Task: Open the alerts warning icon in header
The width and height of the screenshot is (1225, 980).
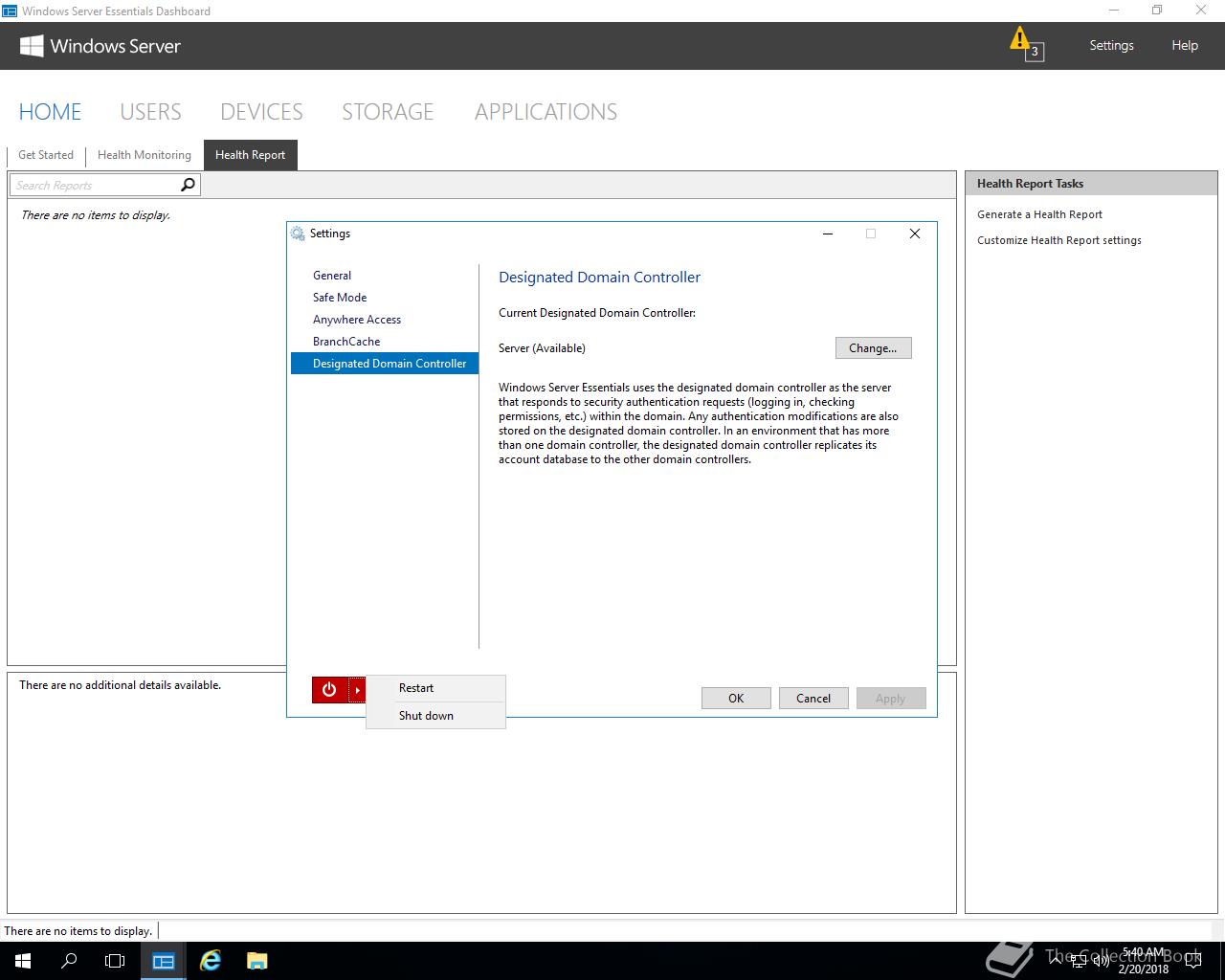Action: 1025,44
